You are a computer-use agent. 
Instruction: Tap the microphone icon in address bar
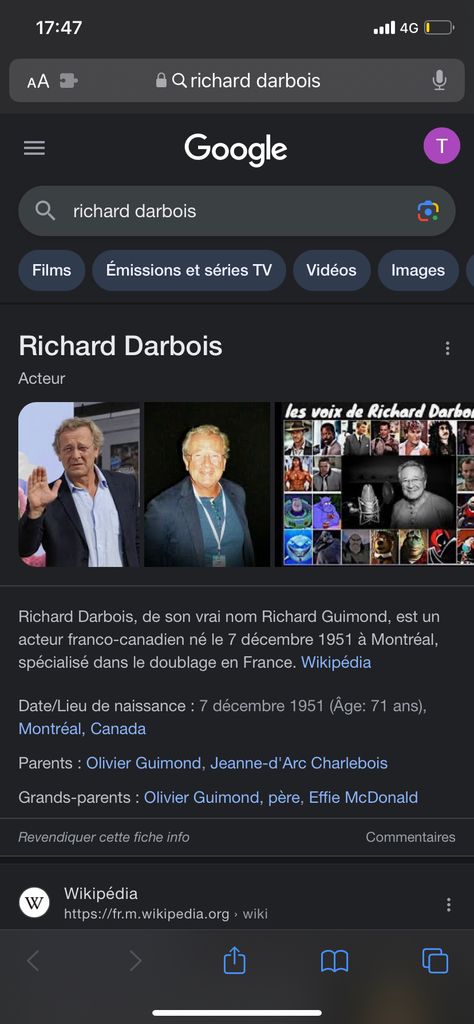pyautogui.click(x=439, y=80)
